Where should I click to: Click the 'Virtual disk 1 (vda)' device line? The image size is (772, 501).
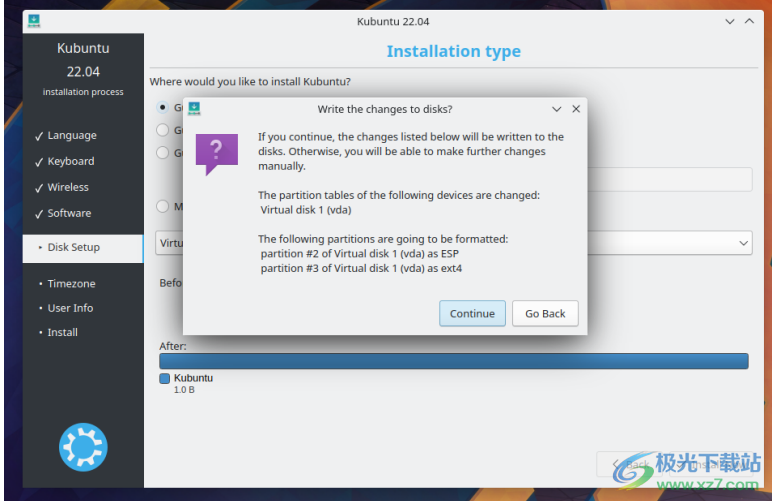[306, 210]
